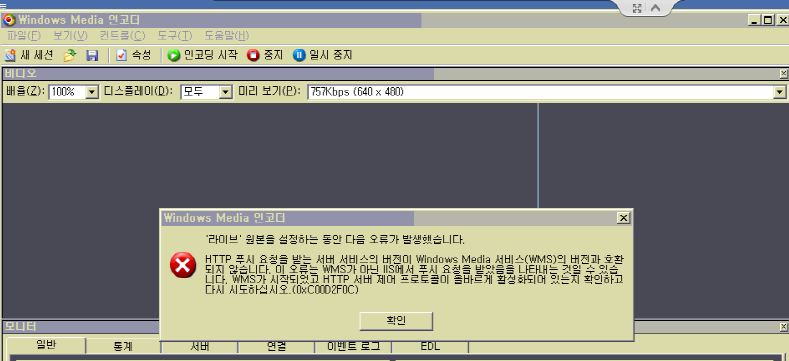
Task: Switch to the Statistics (통계) tab
Action: tap(123, 346)
